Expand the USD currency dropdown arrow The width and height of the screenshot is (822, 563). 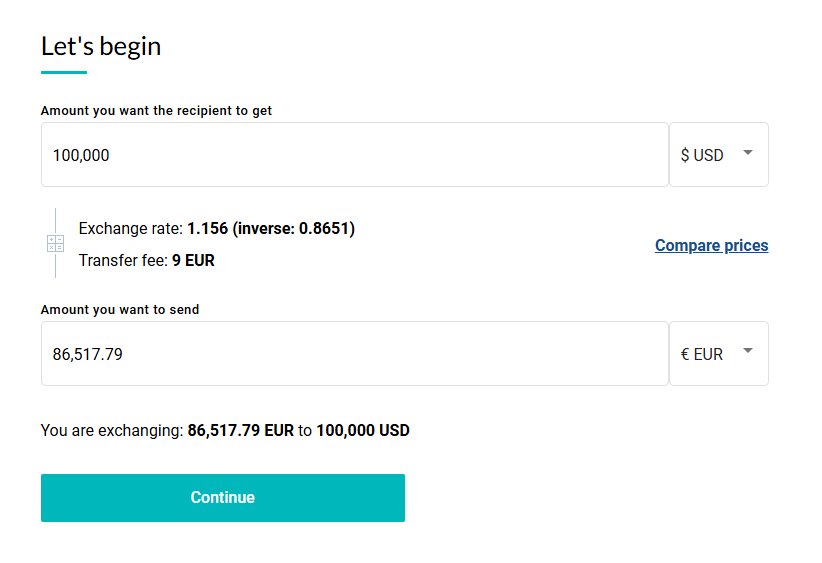tap(747, 154)
